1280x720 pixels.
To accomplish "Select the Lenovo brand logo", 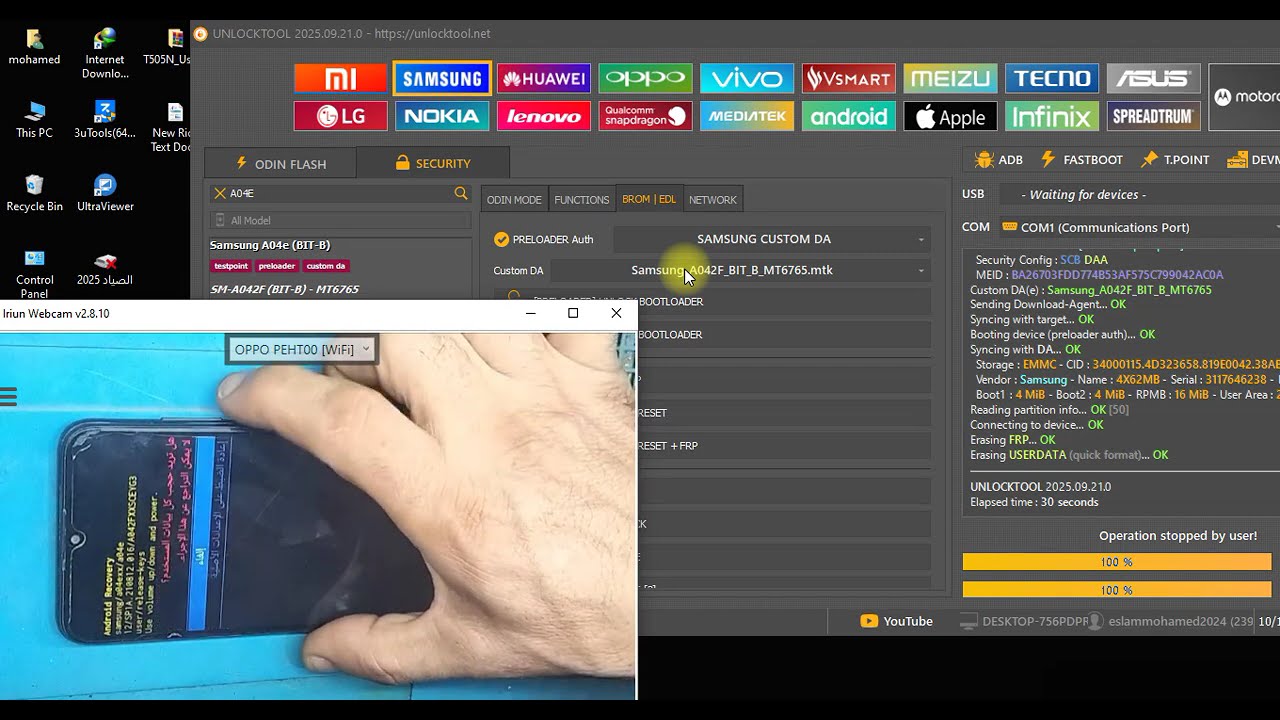I will pos(544,116).
